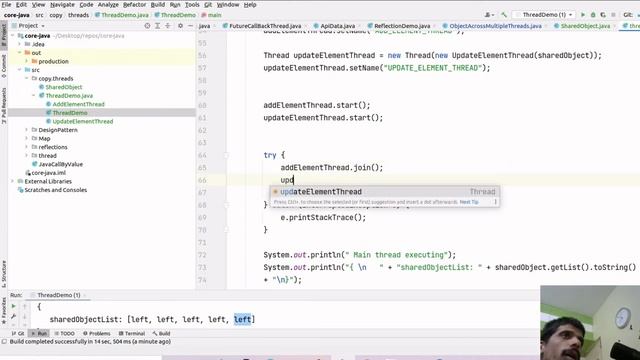Click Expand All icon in Project panel header

point(158,26)
